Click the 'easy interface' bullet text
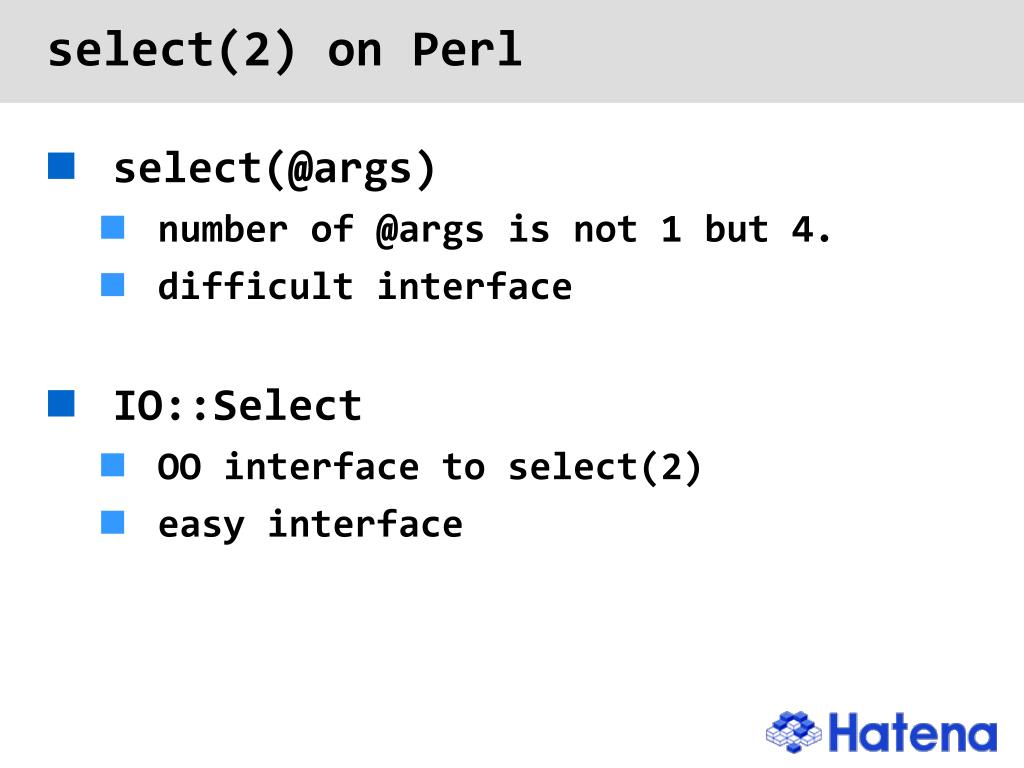Image resolution: width=1024 pixels, height=768 pixels. point(310,526)
